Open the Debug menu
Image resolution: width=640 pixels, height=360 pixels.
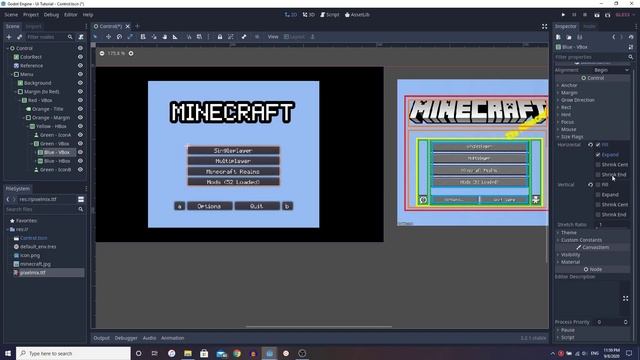pos(51,15)
